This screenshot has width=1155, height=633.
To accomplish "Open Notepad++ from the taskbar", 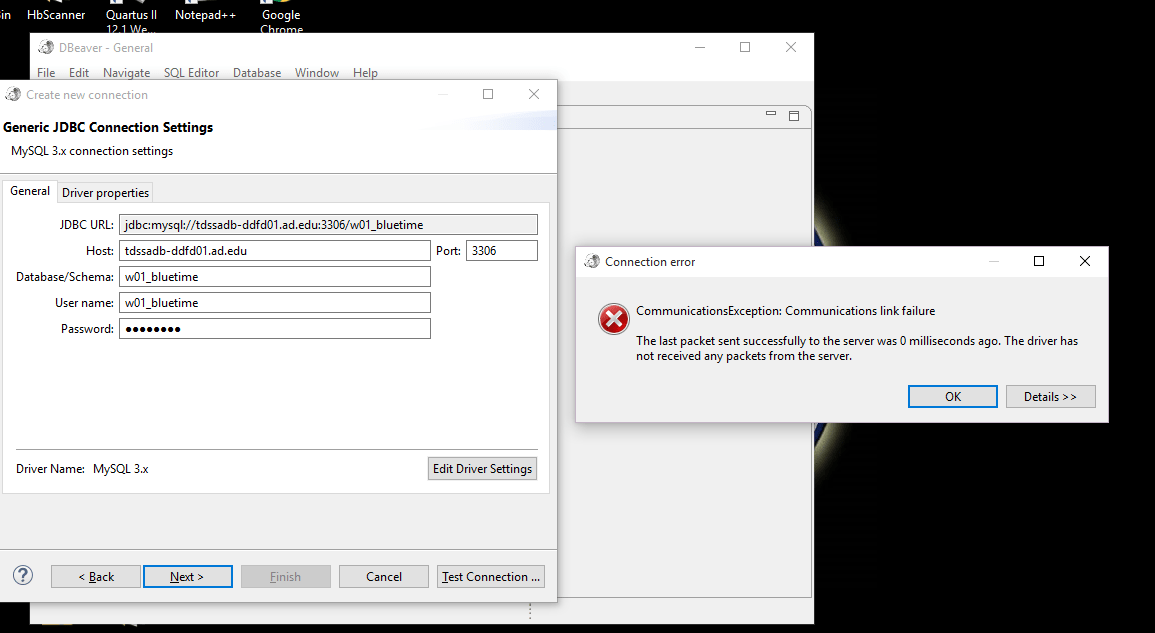I will (204, 14).
